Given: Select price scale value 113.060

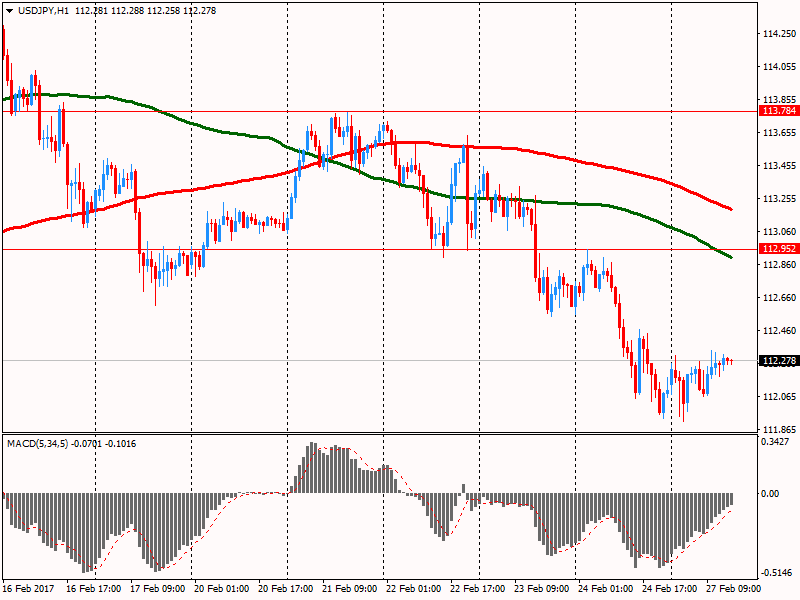Looking at the screenshot, I should point(779,232).
